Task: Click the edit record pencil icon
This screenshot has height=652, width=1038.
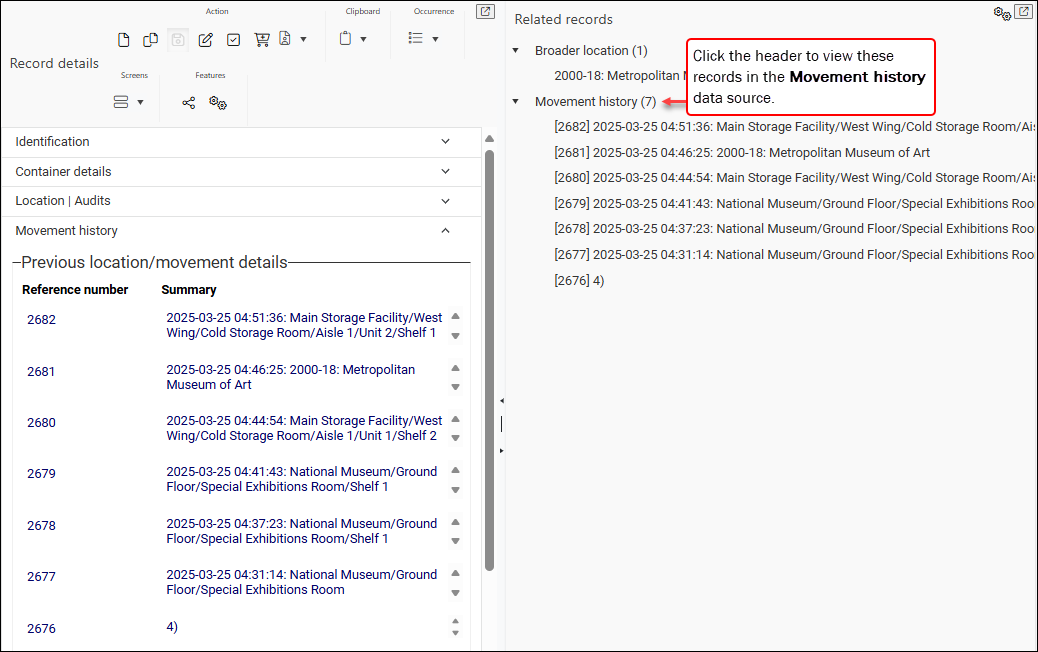Action: click(206, 40)
